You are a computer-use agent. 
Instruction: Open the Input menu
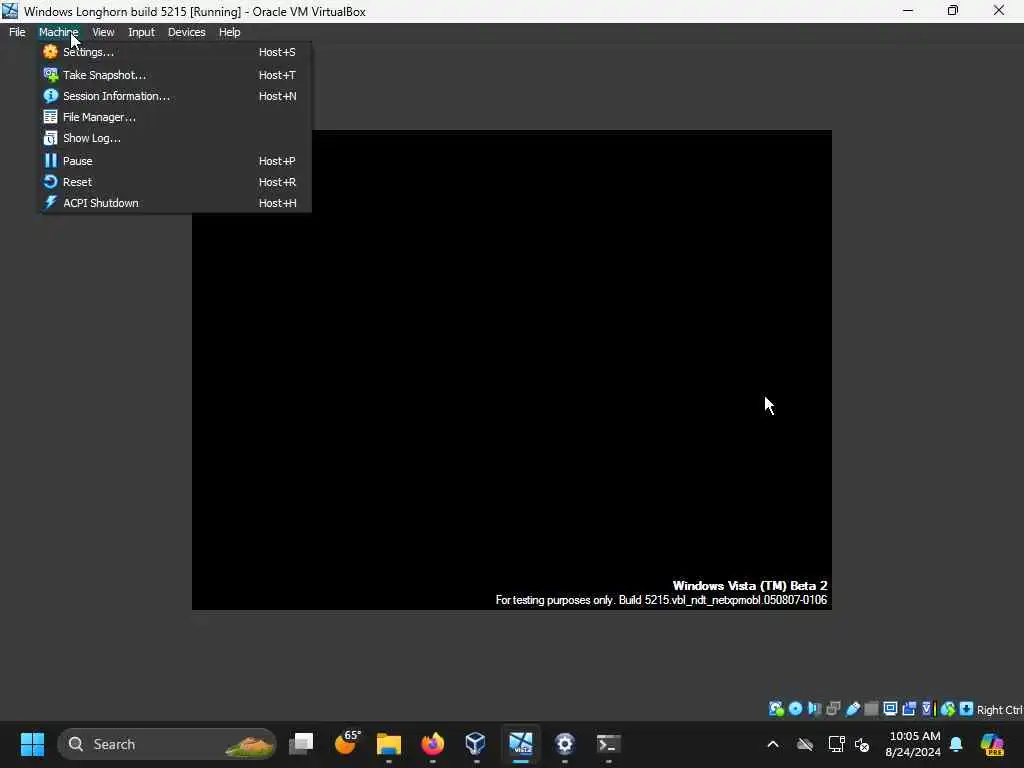coord(141,32)
